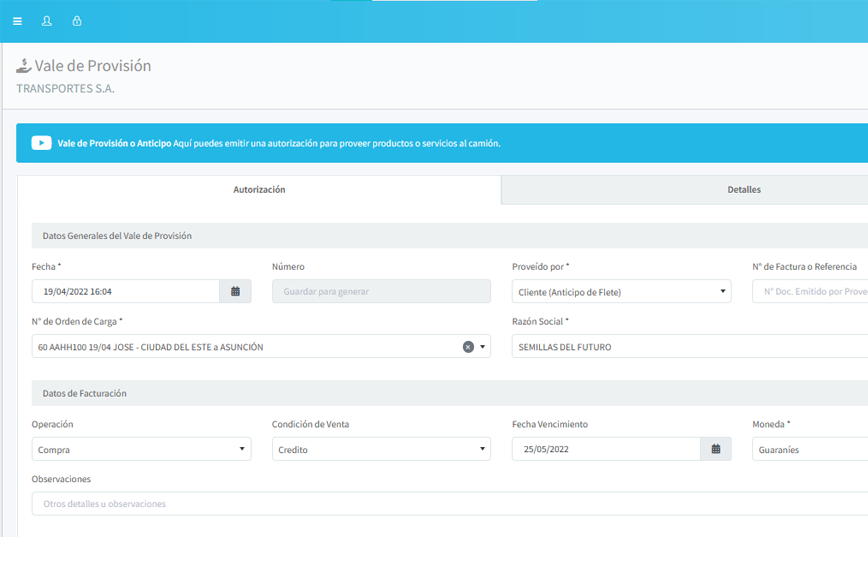The image size is (868, 583).
Task: Play the YouTube help video icon
Action: tap(41, 143)
